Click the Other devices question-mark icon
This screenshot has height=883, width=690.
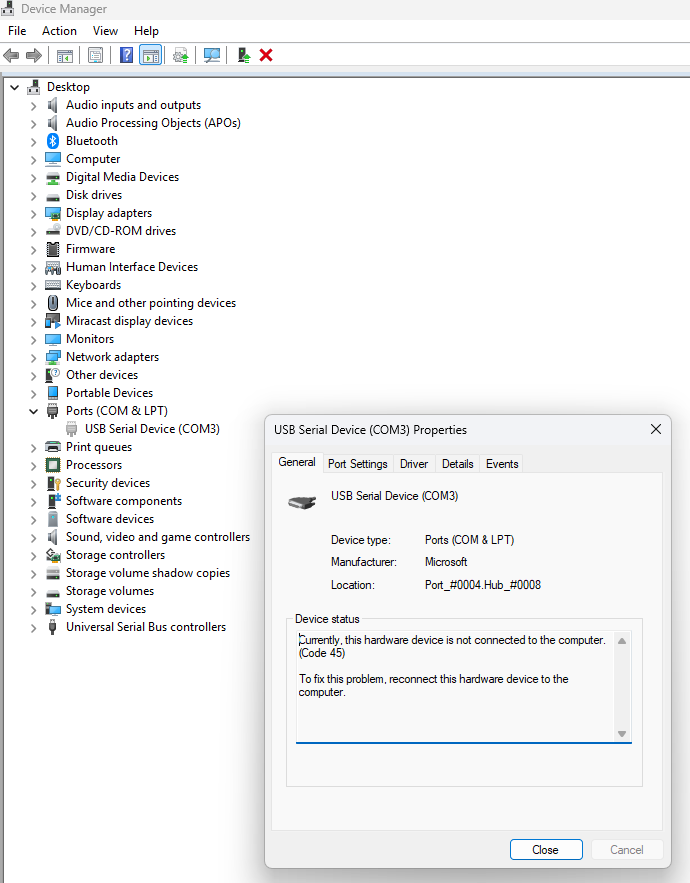53,375
